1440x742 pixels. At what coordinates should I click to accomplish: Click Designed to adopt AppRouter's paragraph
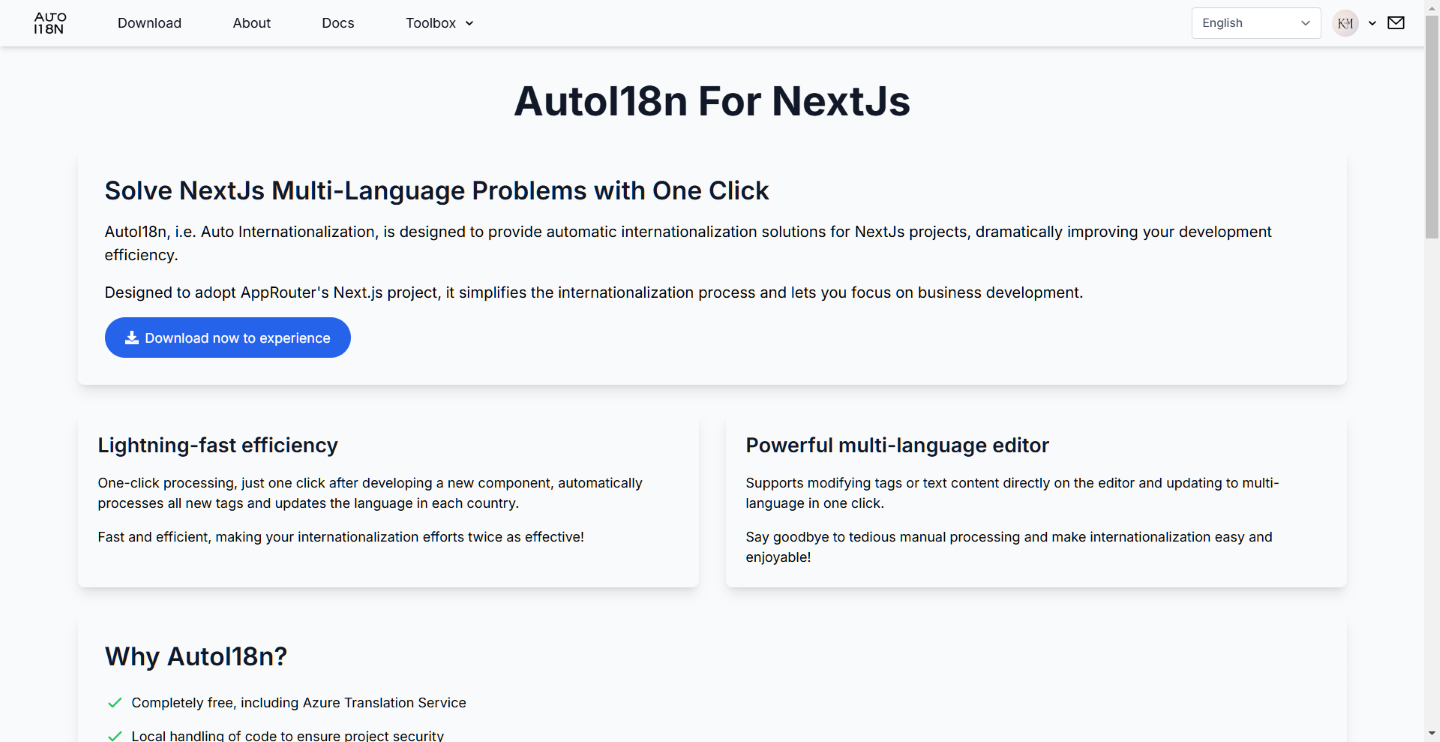pos(594,292)
